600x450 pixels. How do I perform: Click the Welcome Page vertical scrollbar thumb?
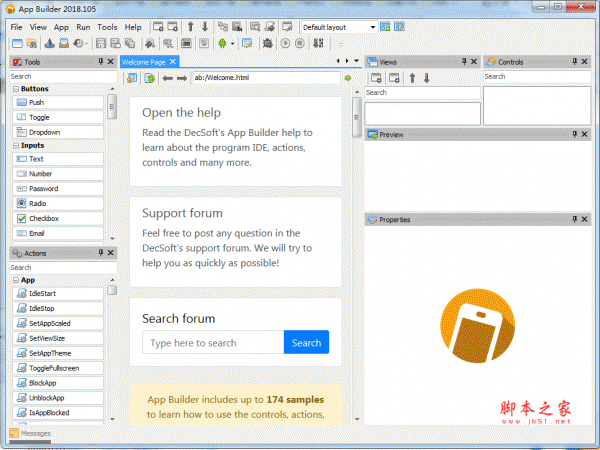coord(357,117)
